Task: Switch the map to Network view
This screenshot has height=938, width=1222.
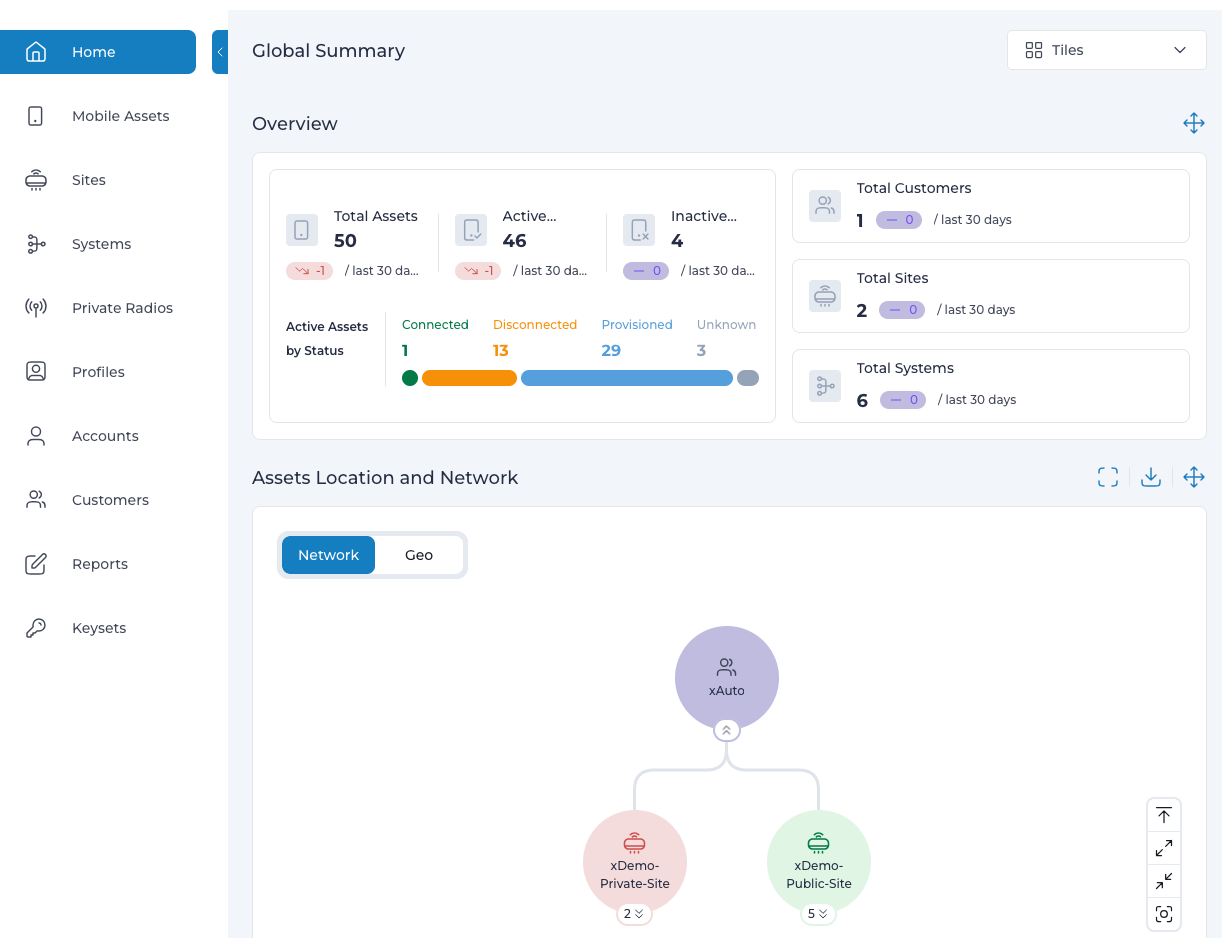Action: click(x=328, y=555)
